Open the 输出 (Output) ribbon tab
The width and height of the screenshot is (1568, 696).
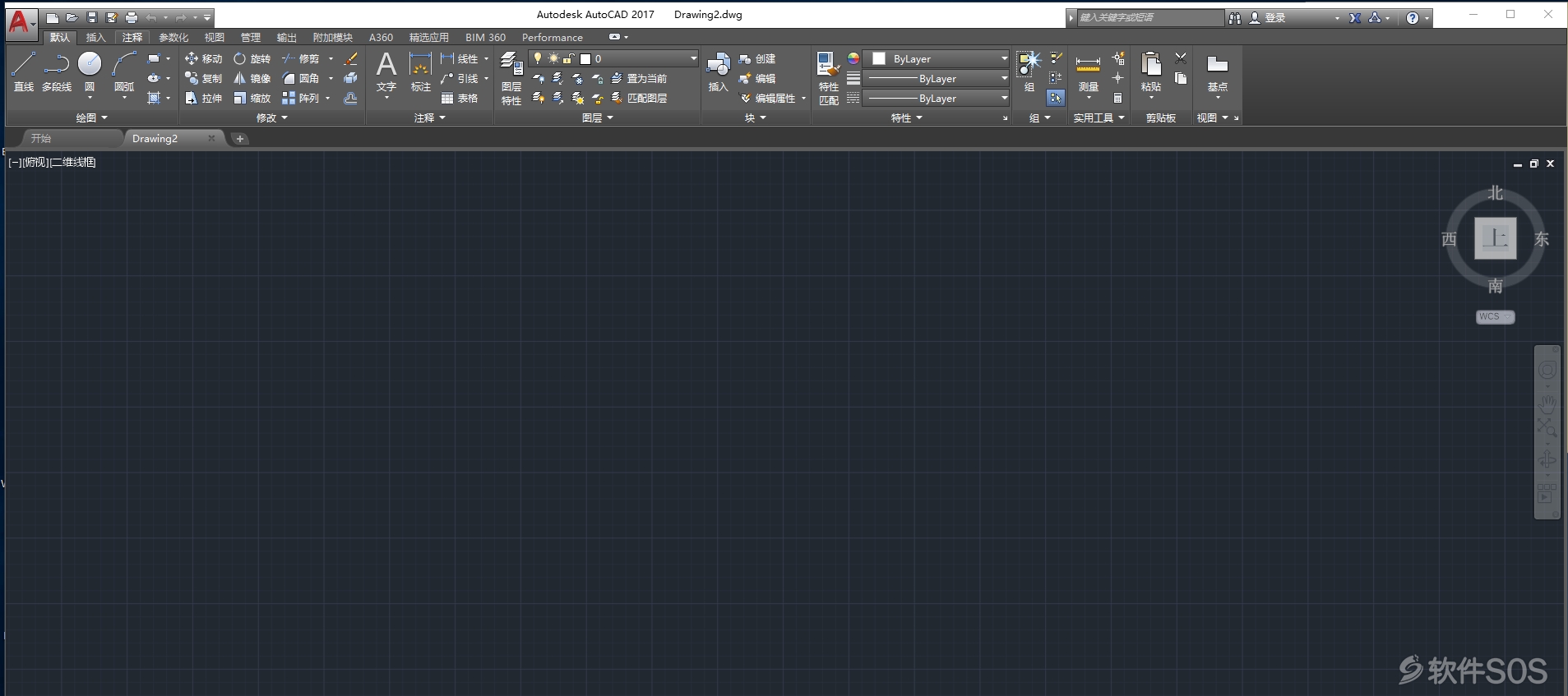tap(287, 37)
